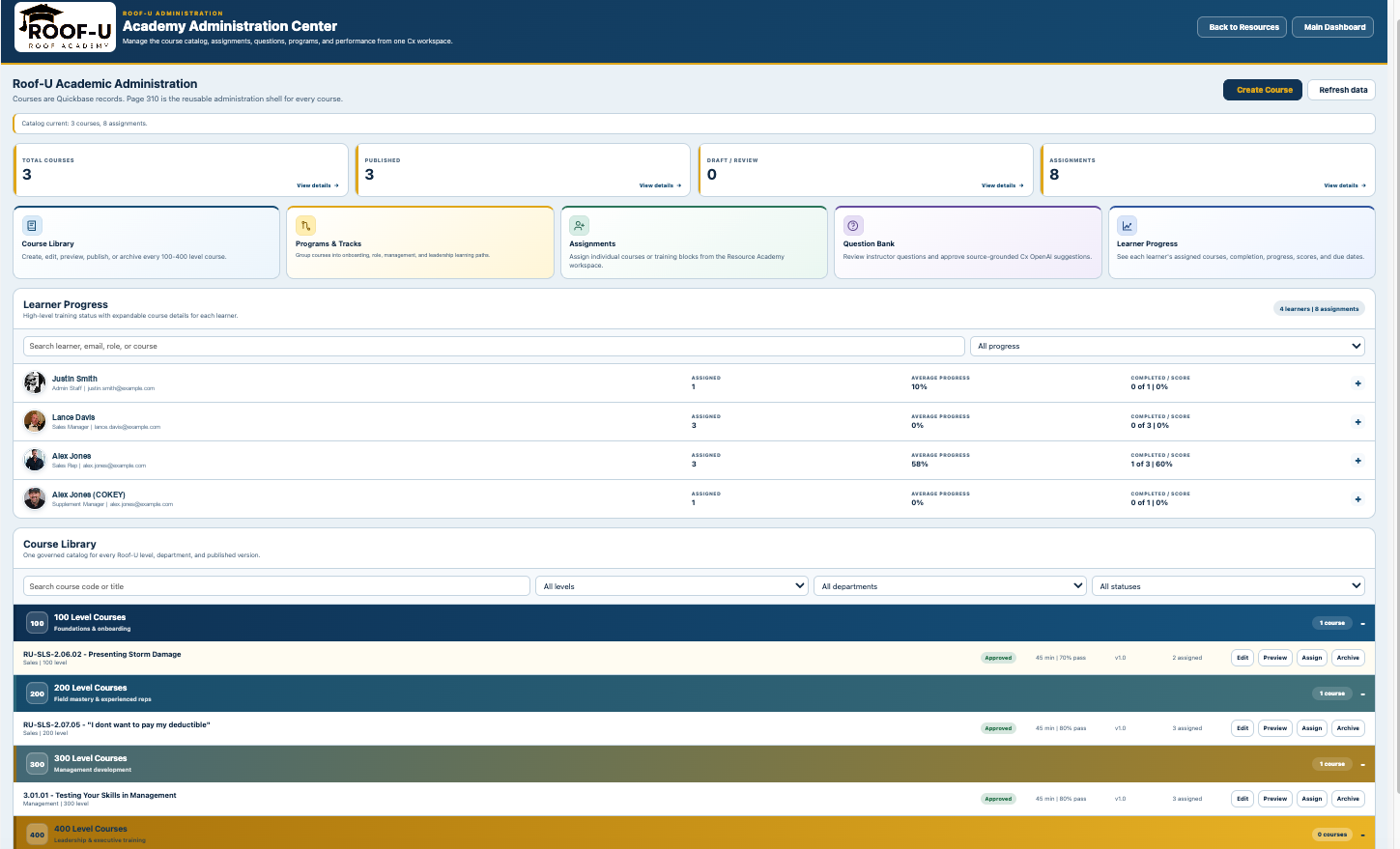
Task: Open the Question Bank card title
Action: coord(869,244)
